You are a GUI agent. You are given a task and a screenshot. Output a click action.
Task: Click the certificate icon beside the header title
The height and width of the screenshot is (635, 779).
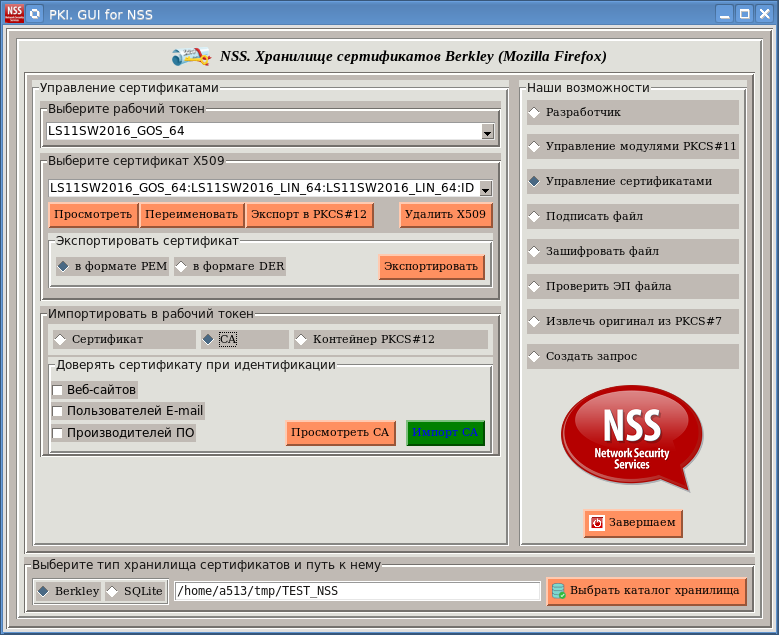point(190,56)
